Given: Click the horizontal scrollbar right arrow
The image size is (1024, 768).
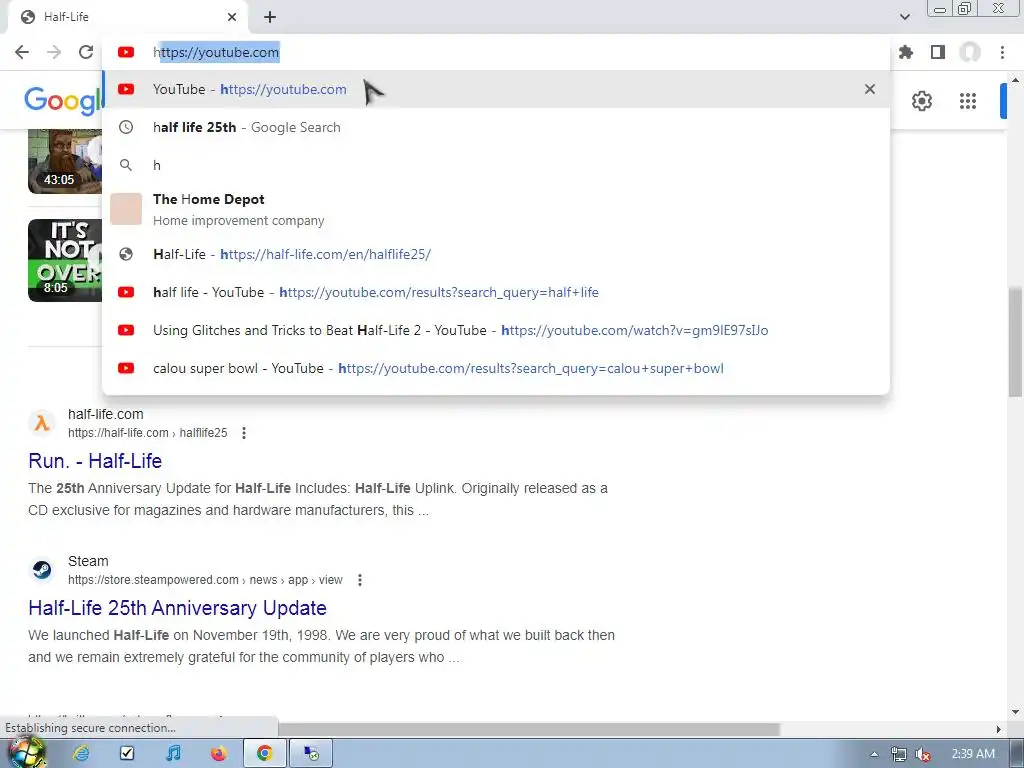Looking at the screenshot, I should coord(999,729).
